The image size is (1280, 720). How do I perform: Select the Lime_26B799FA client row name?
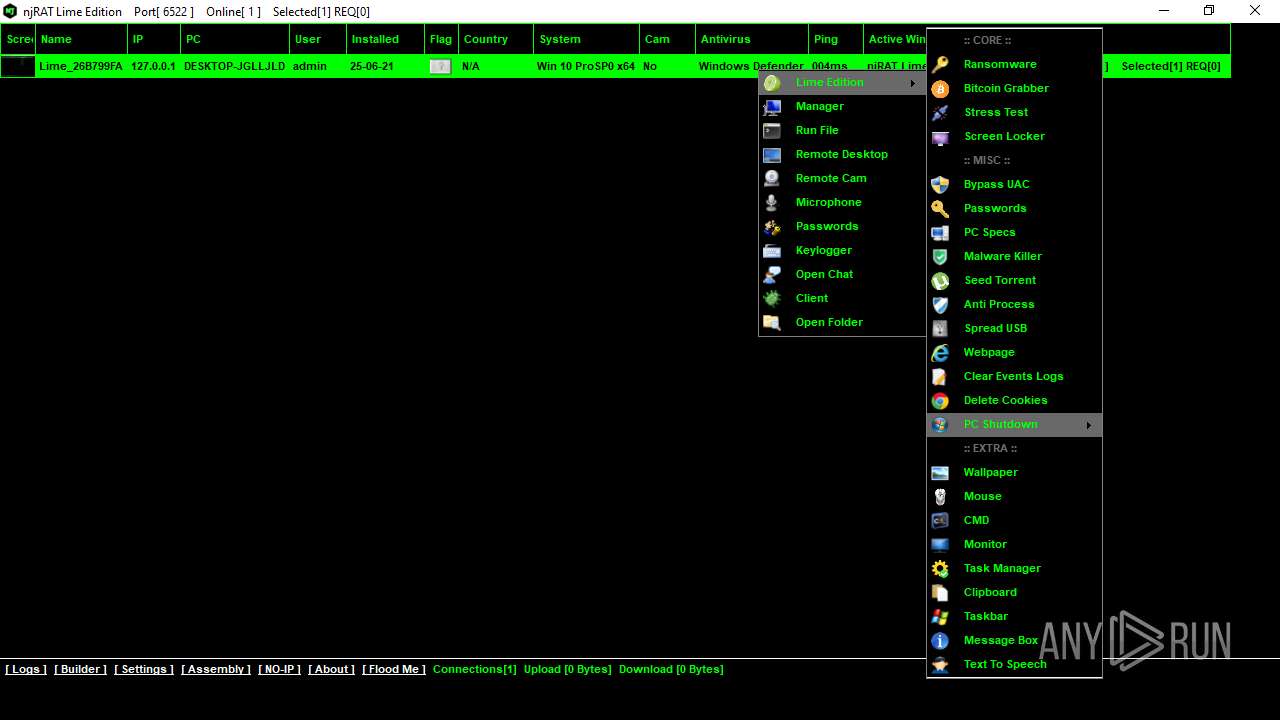click(x=81, y=66)
